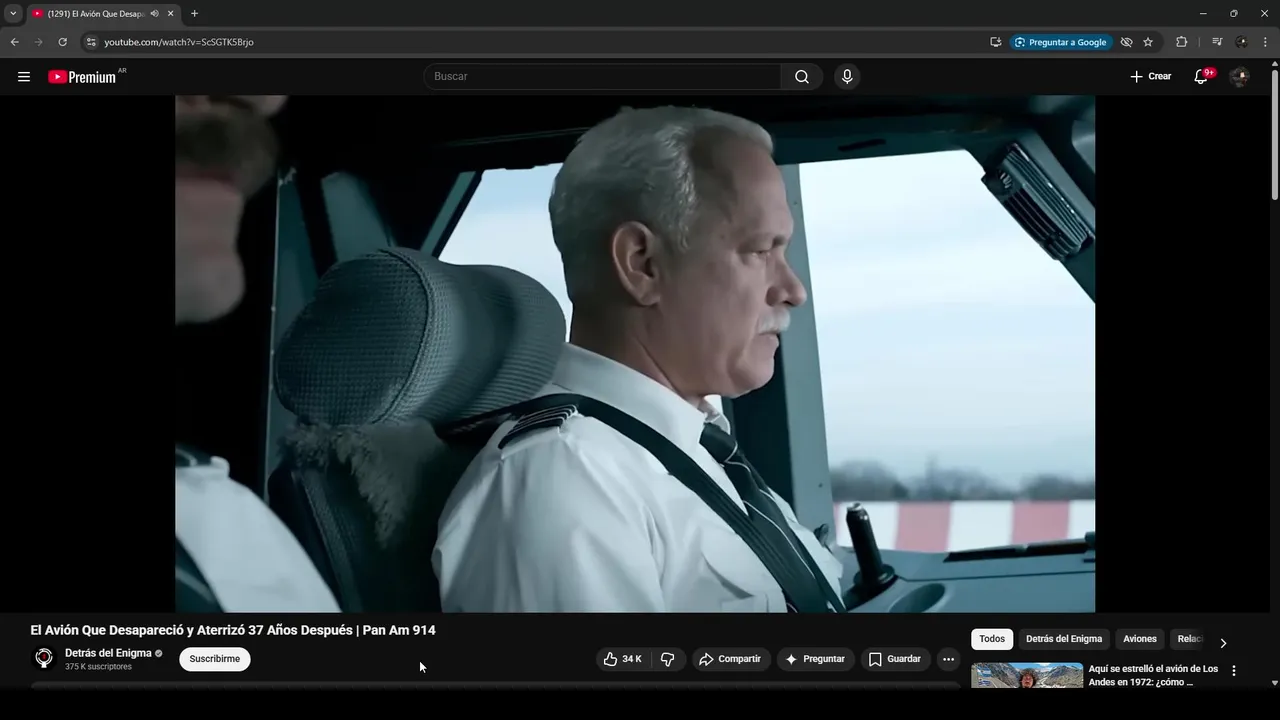
Task: Click the channel avatar of Detrás del Enigma
Action: tap(44, 658)
